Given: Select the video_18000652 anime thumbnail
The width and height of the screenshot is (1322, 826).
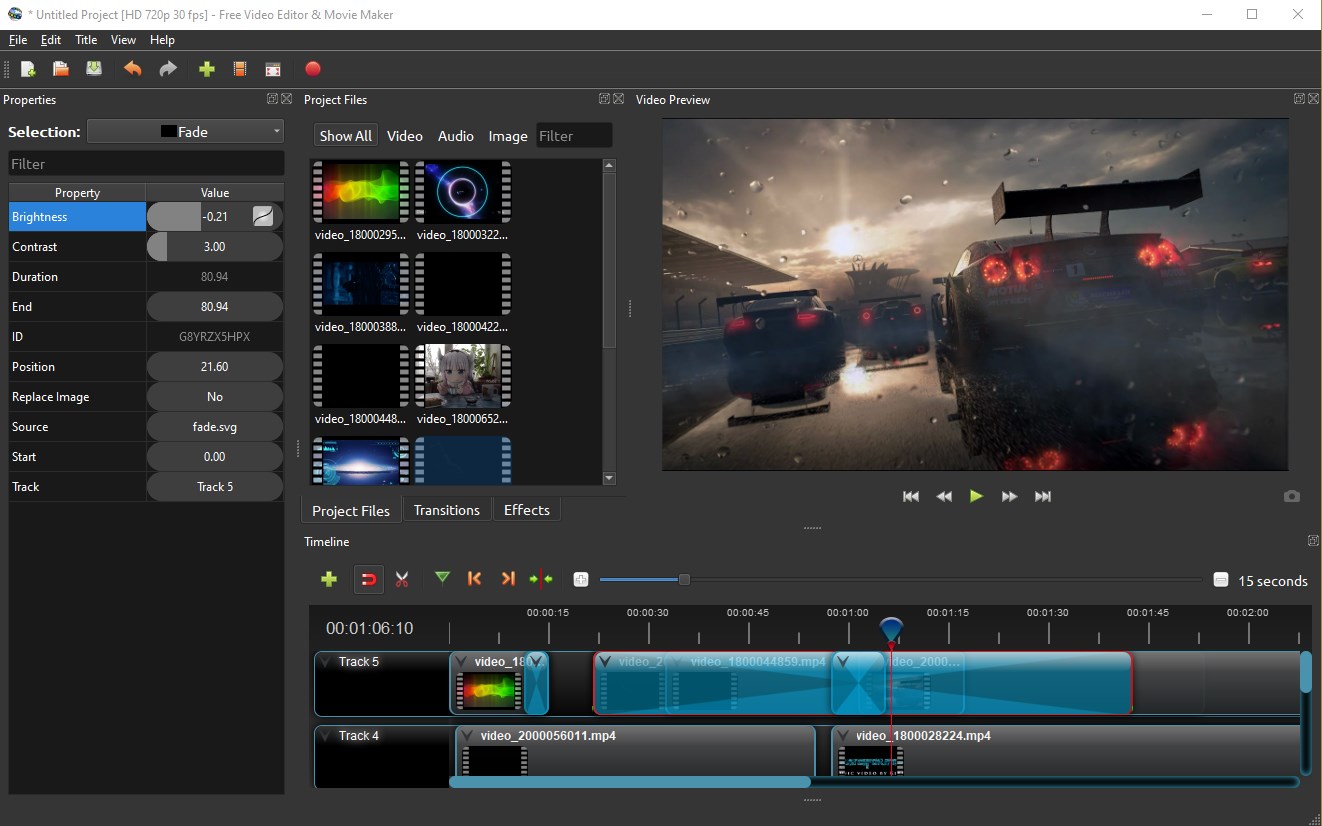Looking at the screenshot, I should (x=462, y=376).
